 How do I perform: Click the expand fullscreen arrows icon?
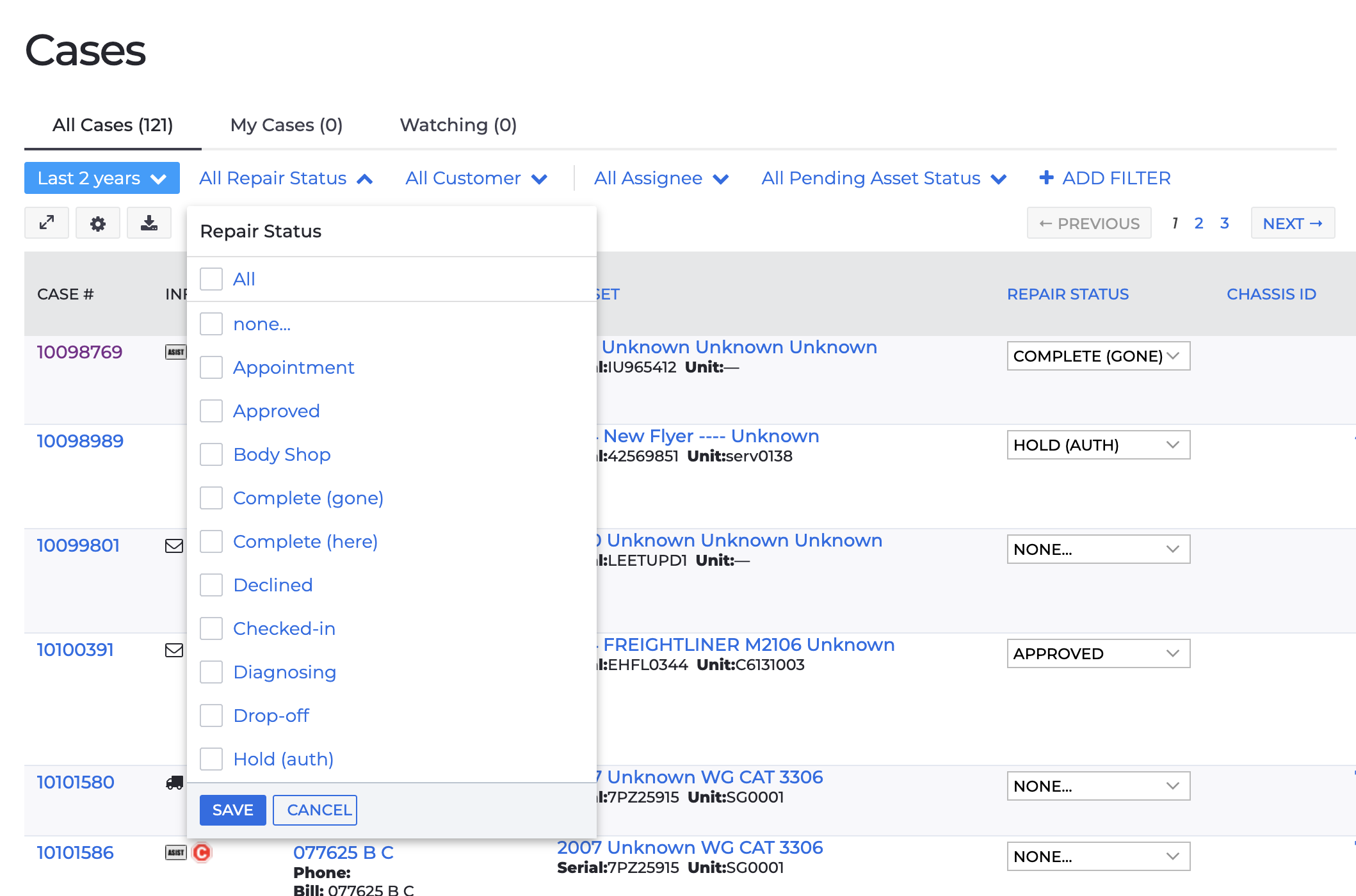tap(47, 223)
